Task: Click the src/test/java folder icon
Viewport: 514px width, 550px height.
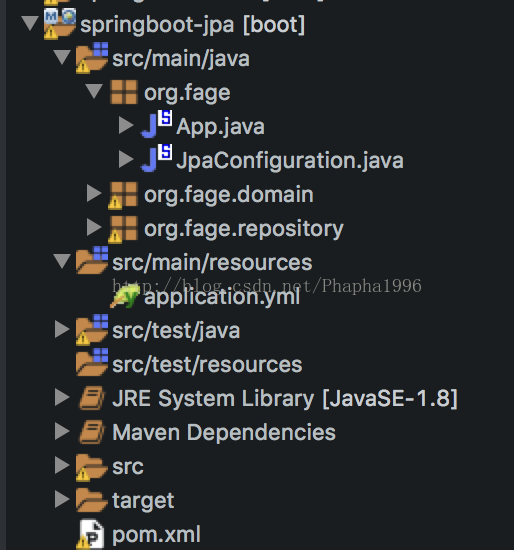Action: (92, 330)
